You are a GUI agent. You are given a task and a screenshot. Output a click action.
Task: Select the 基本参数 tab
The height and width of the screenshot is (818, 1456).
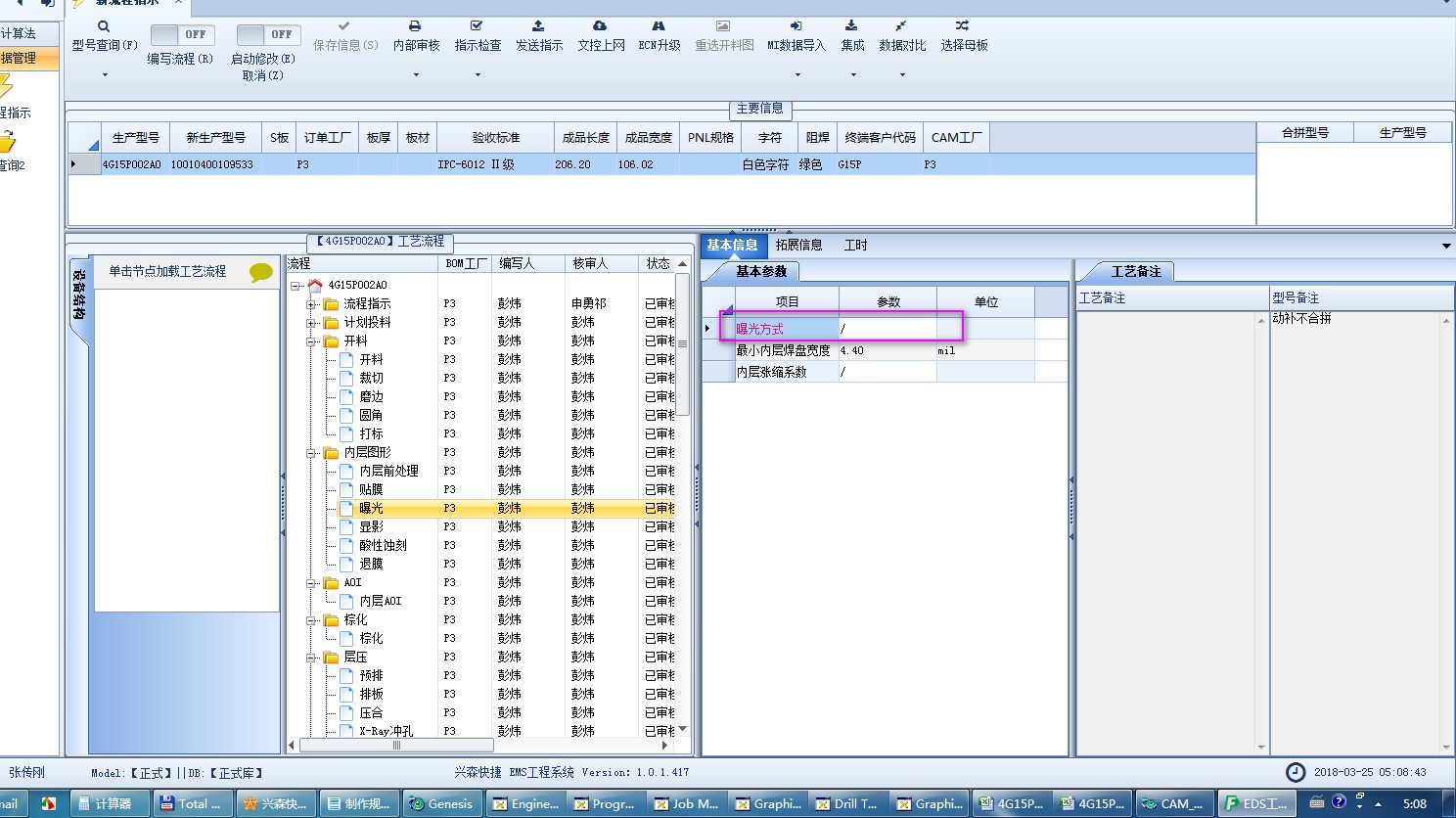point(760,272)
